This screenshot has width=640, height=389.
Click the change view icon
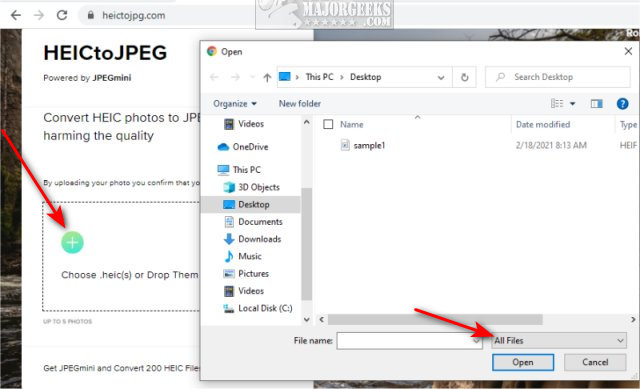tap(557, 104)
